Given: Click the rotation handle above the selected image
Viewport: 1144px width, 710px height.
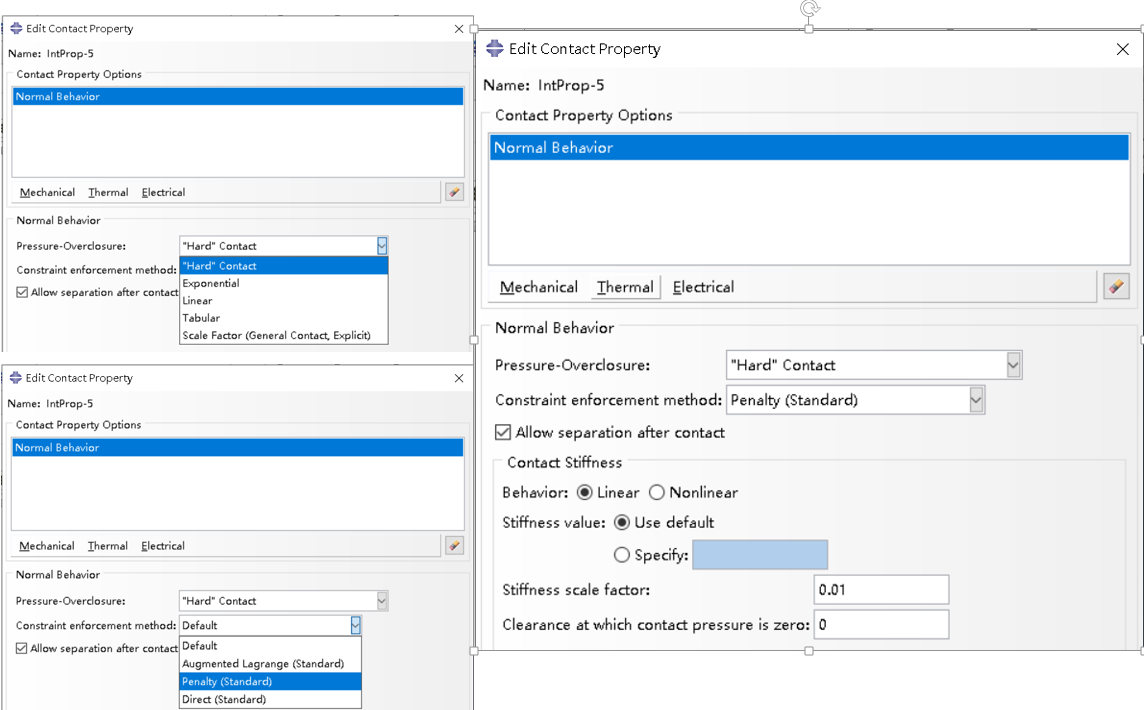Looking at the screenshot, I should pos(809,9).
